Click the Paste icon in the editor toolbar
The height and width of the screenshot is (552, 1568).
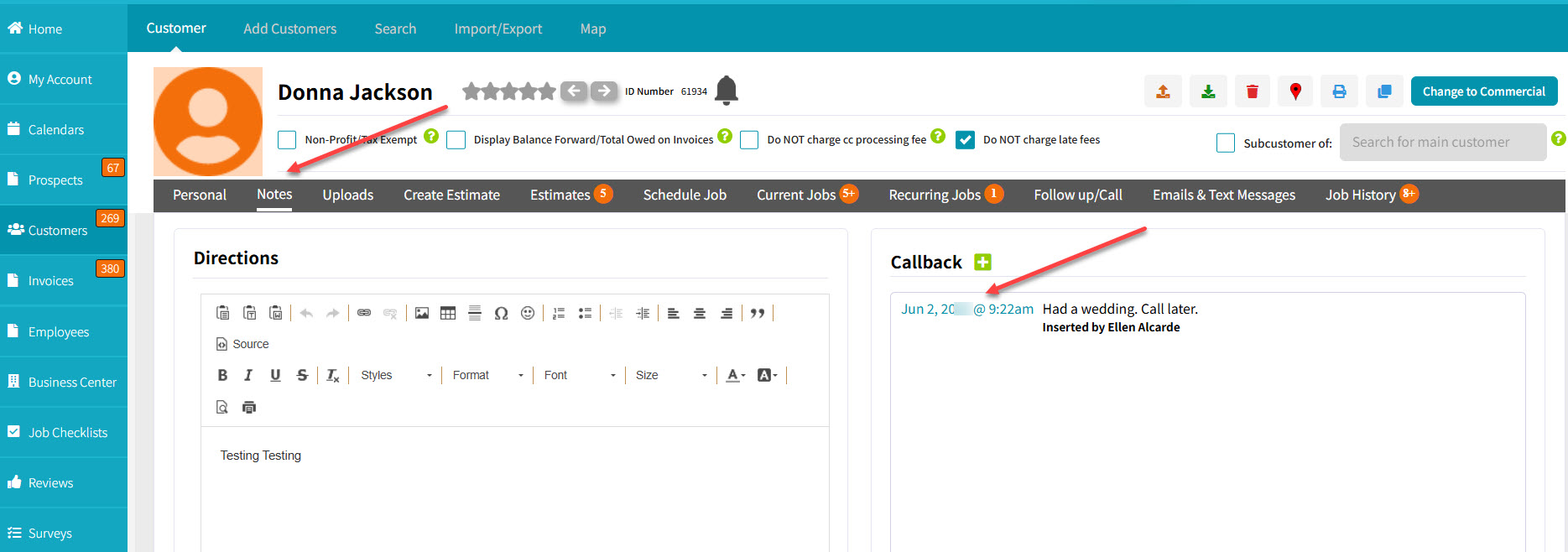223,313
